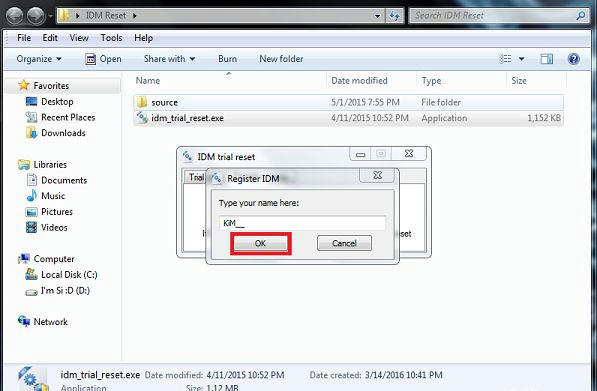Sort by Date modified column

point(359,81)
